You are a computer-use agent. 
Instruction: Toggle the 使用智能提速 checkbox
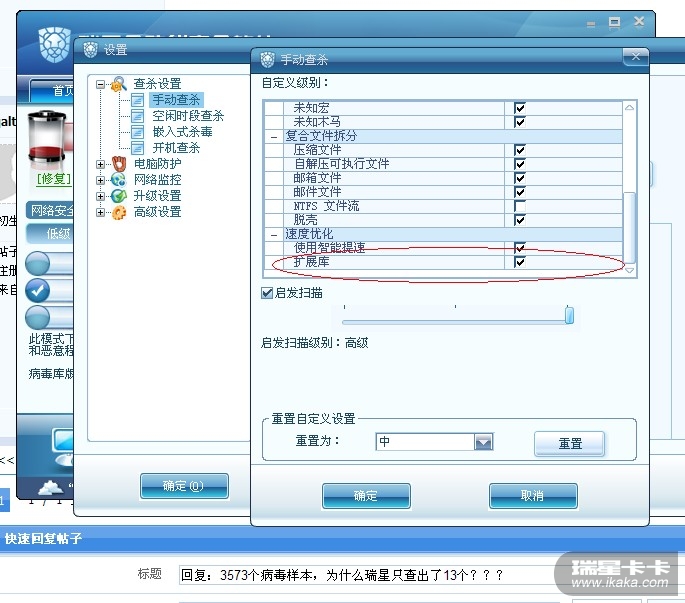tap(520, 248)
